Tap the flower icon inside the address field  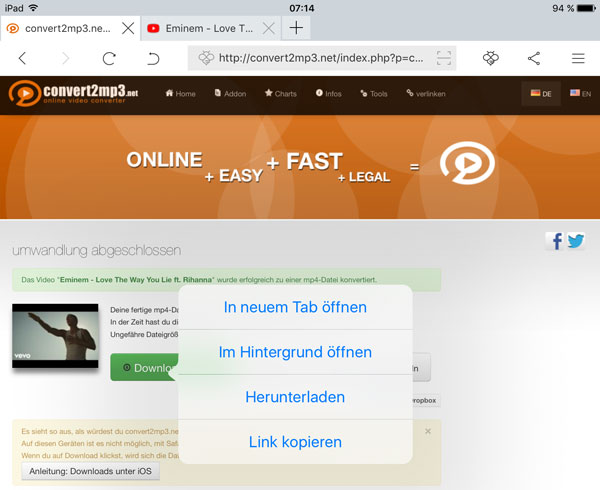coord(206,58)
